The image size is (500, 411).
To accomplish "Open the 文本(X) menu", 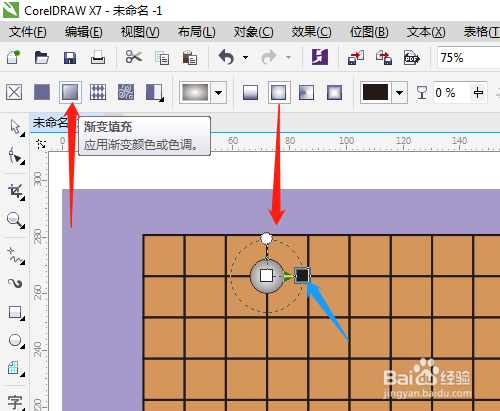I will pyautogui.click(x=426, y=32).
